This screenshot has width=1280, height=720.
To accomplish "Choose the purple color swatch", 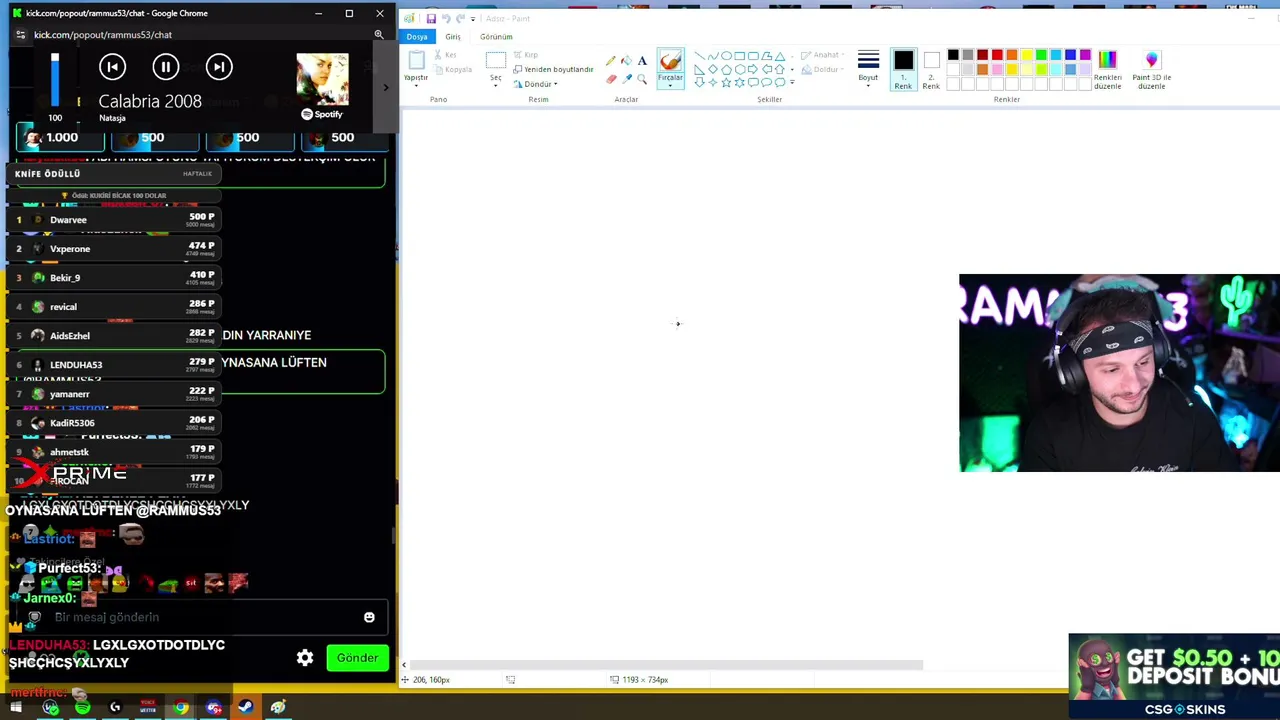I will [x=1085, y=55].
